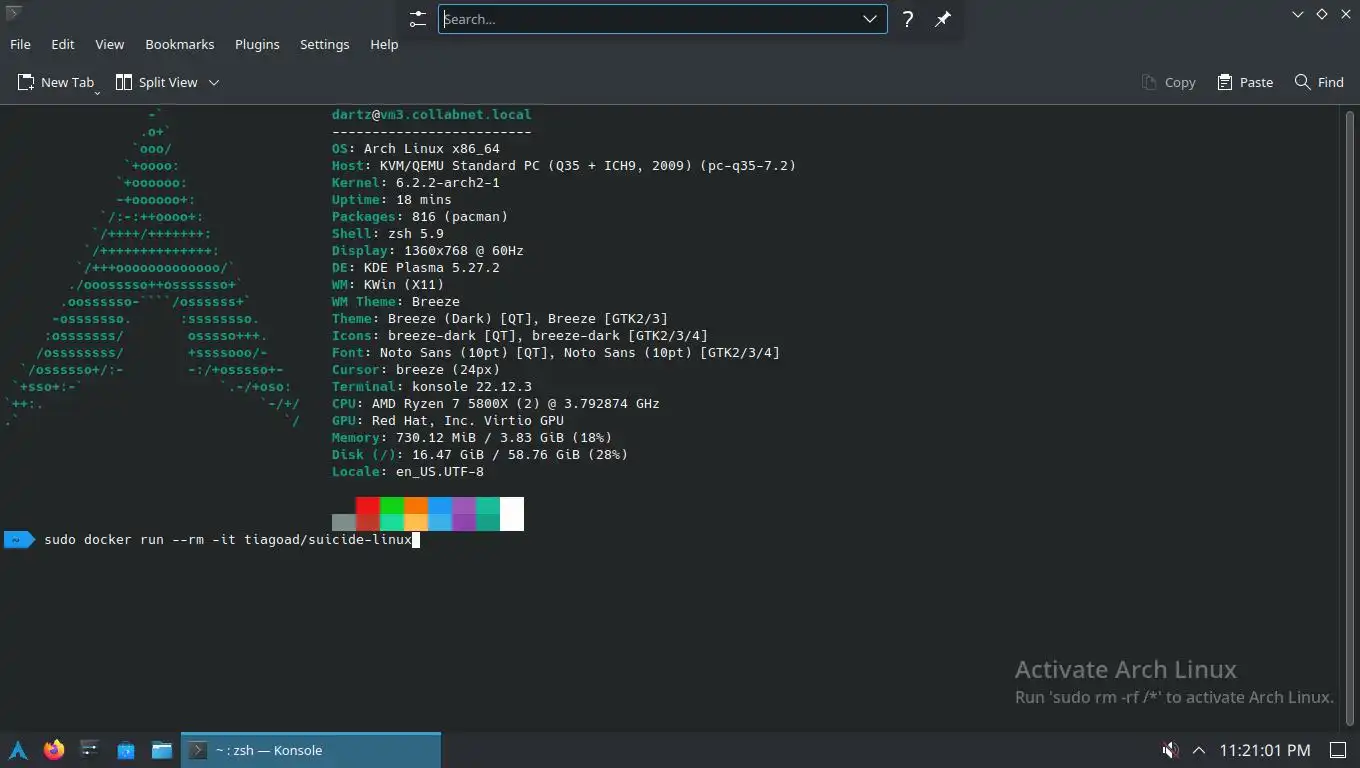The width and height of the screenshot is (1360, 768).
Task: Close the Konsole window
Action: click(1344, 14)
